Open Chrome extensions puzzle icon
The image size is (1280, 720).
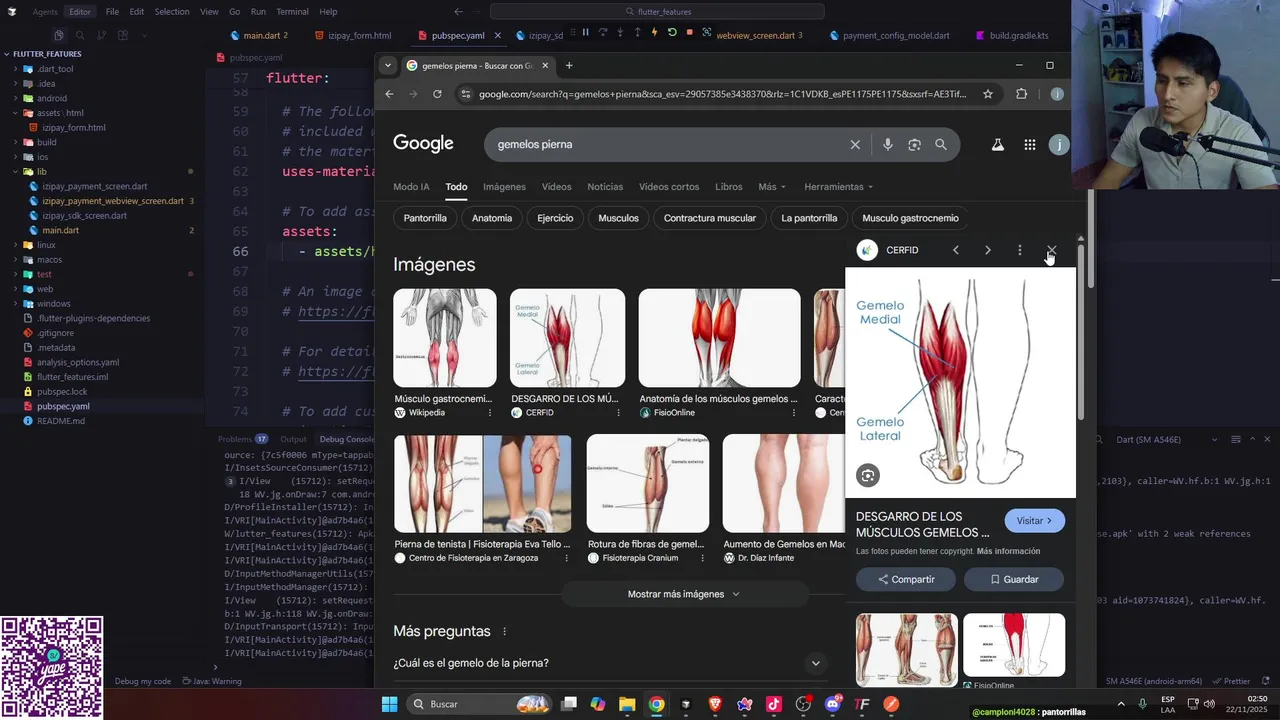point(1021,94)
